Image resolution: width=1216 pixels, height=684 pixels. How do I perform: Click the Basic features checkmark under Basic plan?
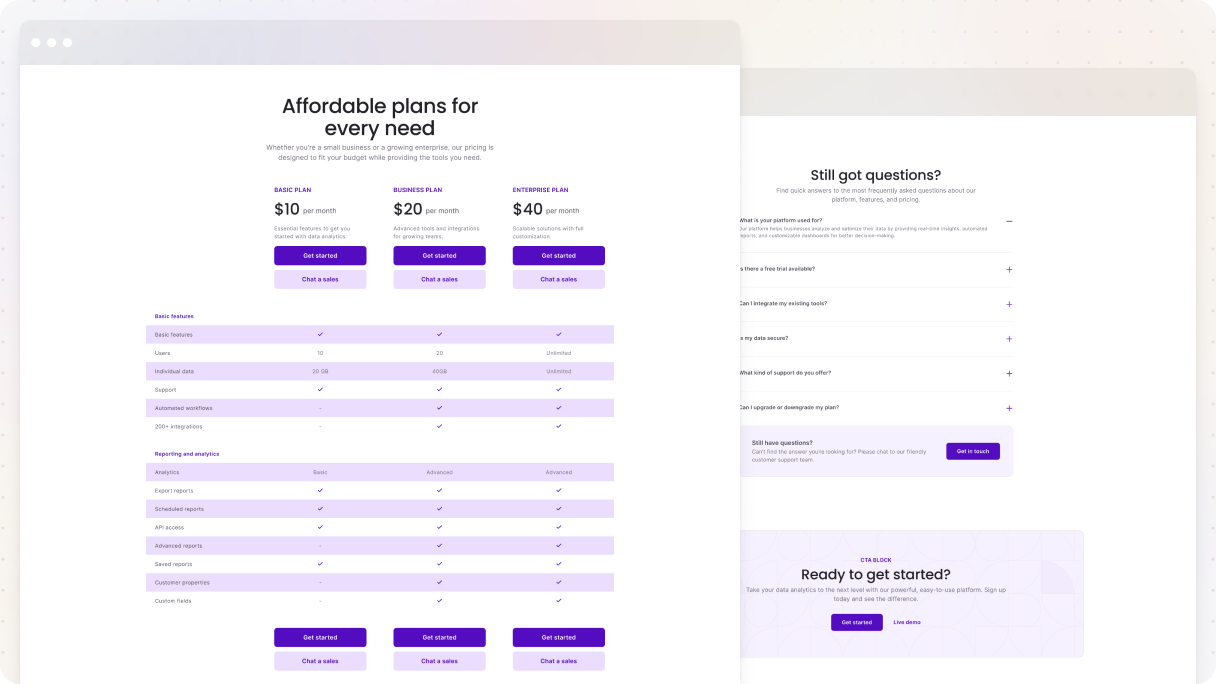[x=320, y=334]
